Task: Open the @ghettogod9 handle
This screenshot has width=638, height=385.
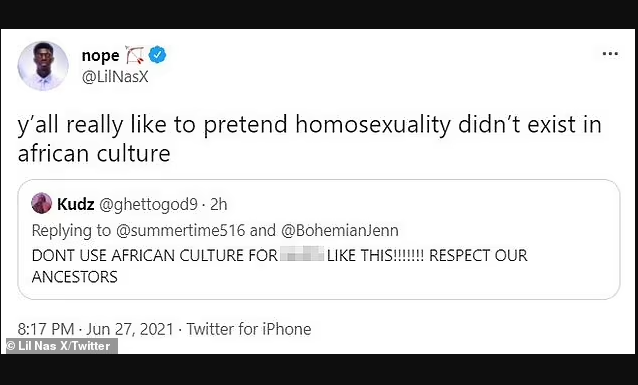Action: (149, 204)
